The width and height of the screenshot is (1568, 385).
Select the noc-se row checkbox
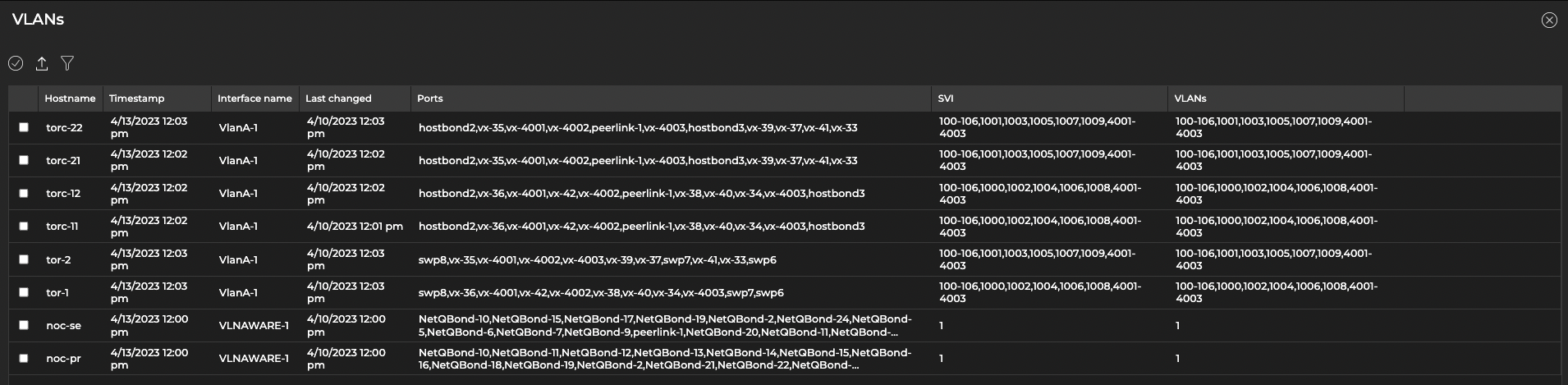tap(24, 325)
